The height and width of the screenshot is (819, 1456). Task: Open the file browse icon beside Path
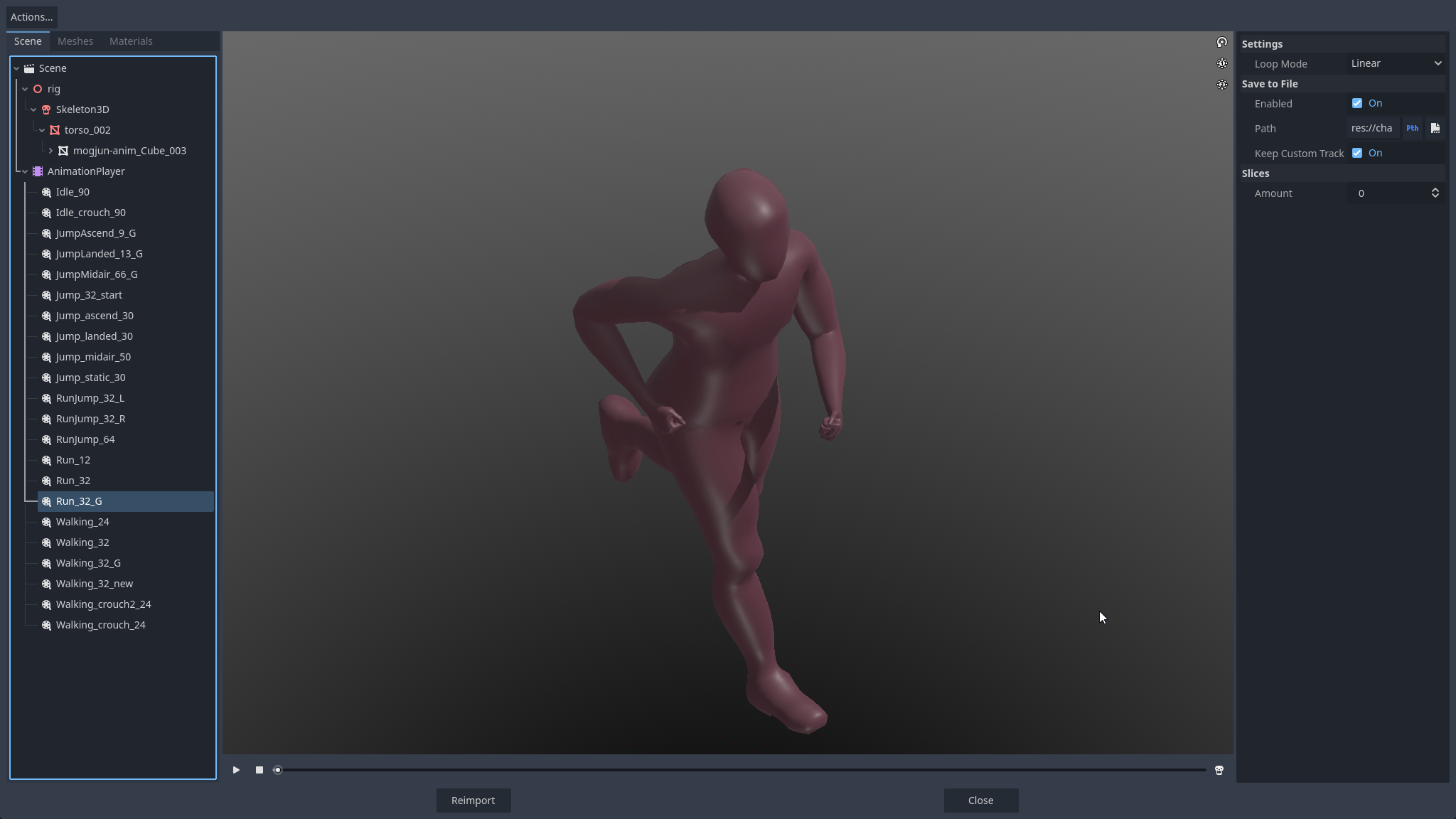pos(1435,129)
